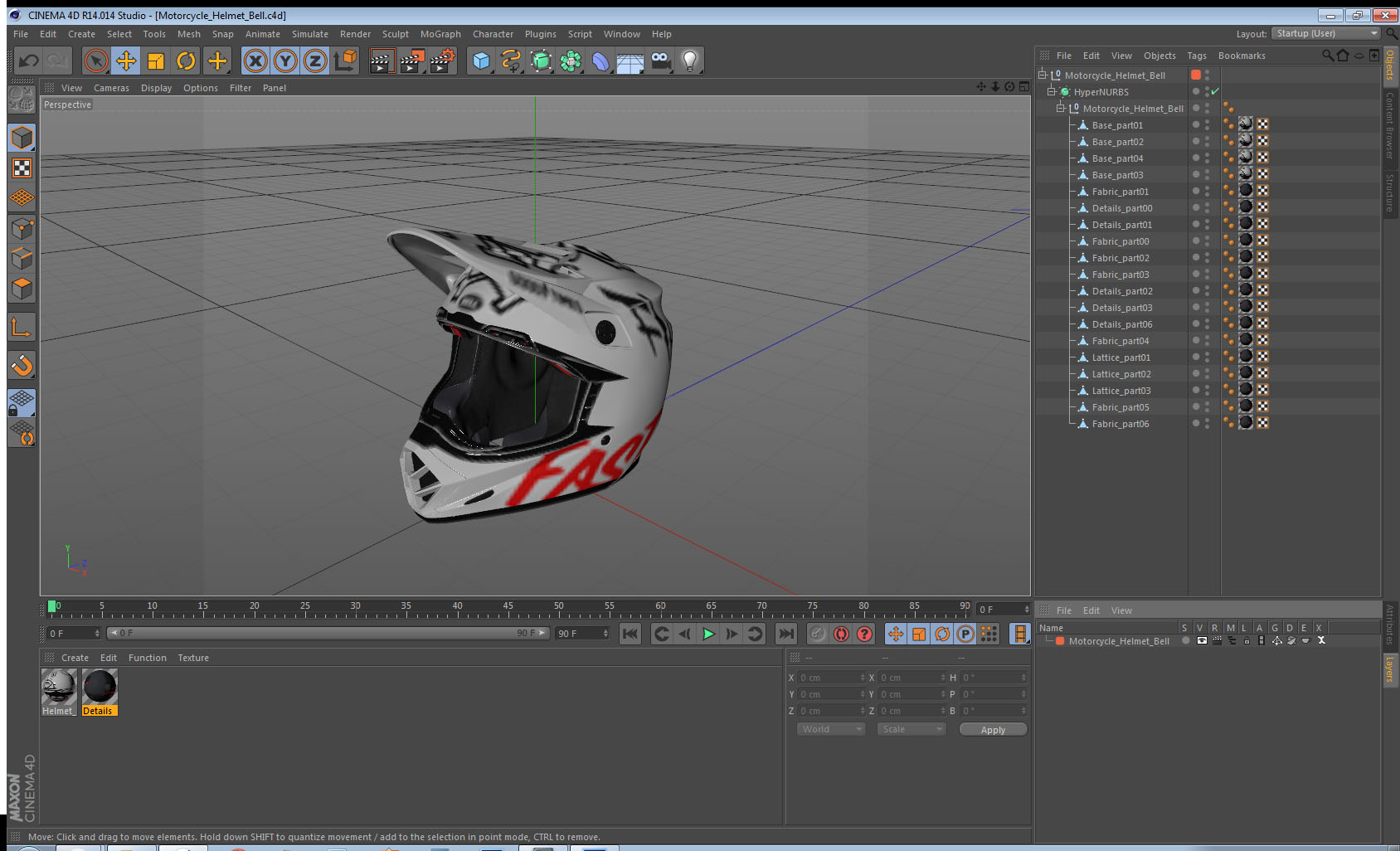Click the current frame field 0 F
Screen dimensions: 1400x851
(x=73, y=633)
